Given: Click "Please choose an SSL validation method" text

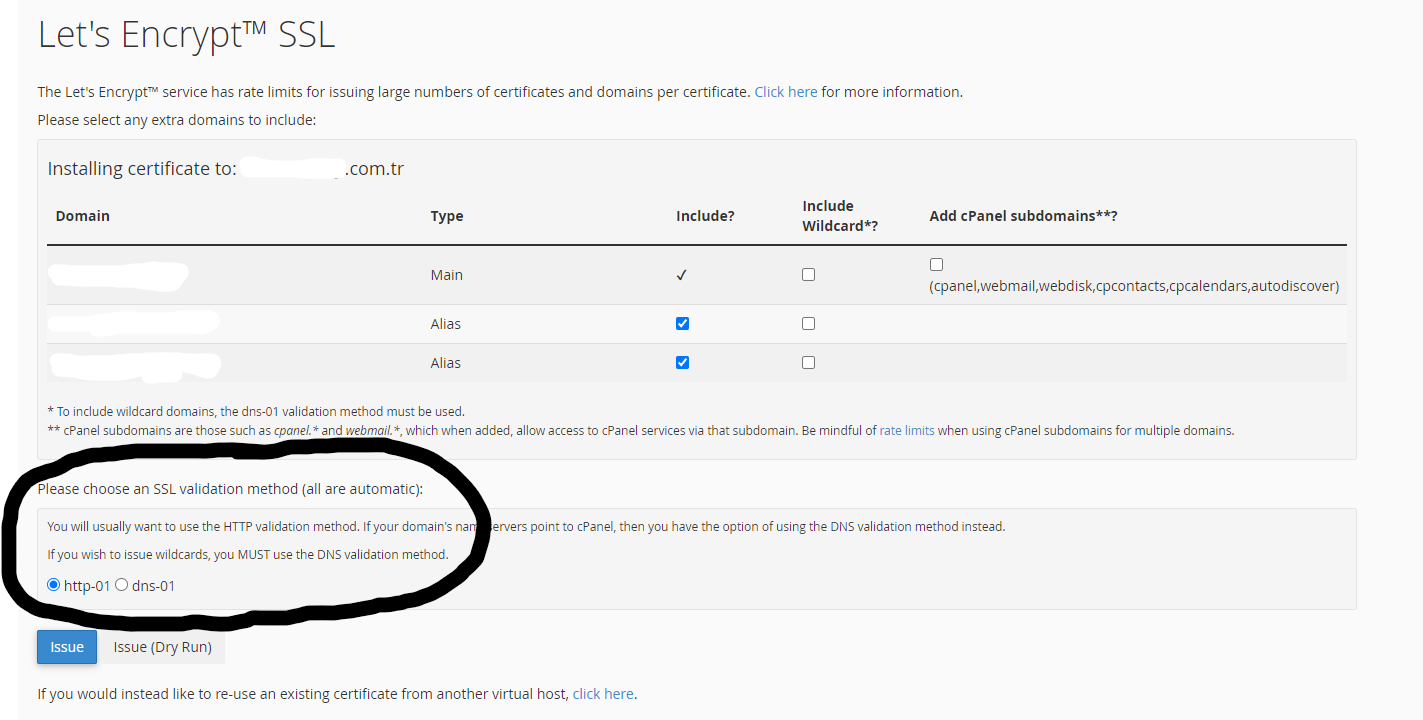Looking at the screenshot, I should pyautogui.click(x=230, y=489).
